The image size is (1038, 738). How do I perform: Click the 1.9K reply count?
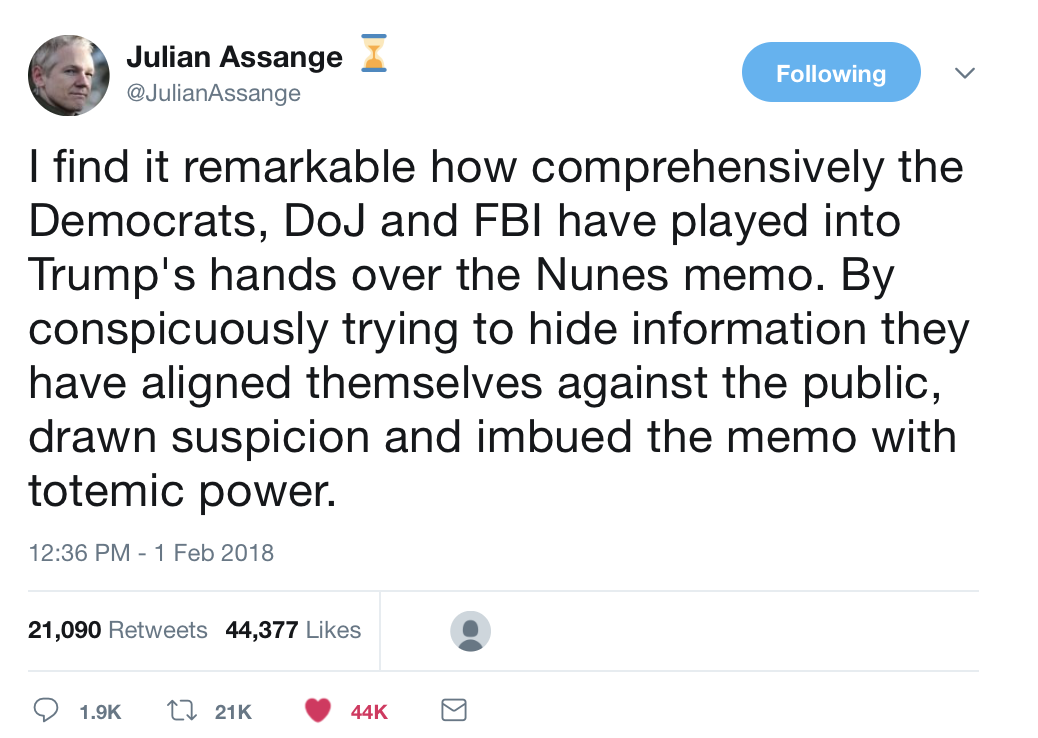(x=99, y=712)
